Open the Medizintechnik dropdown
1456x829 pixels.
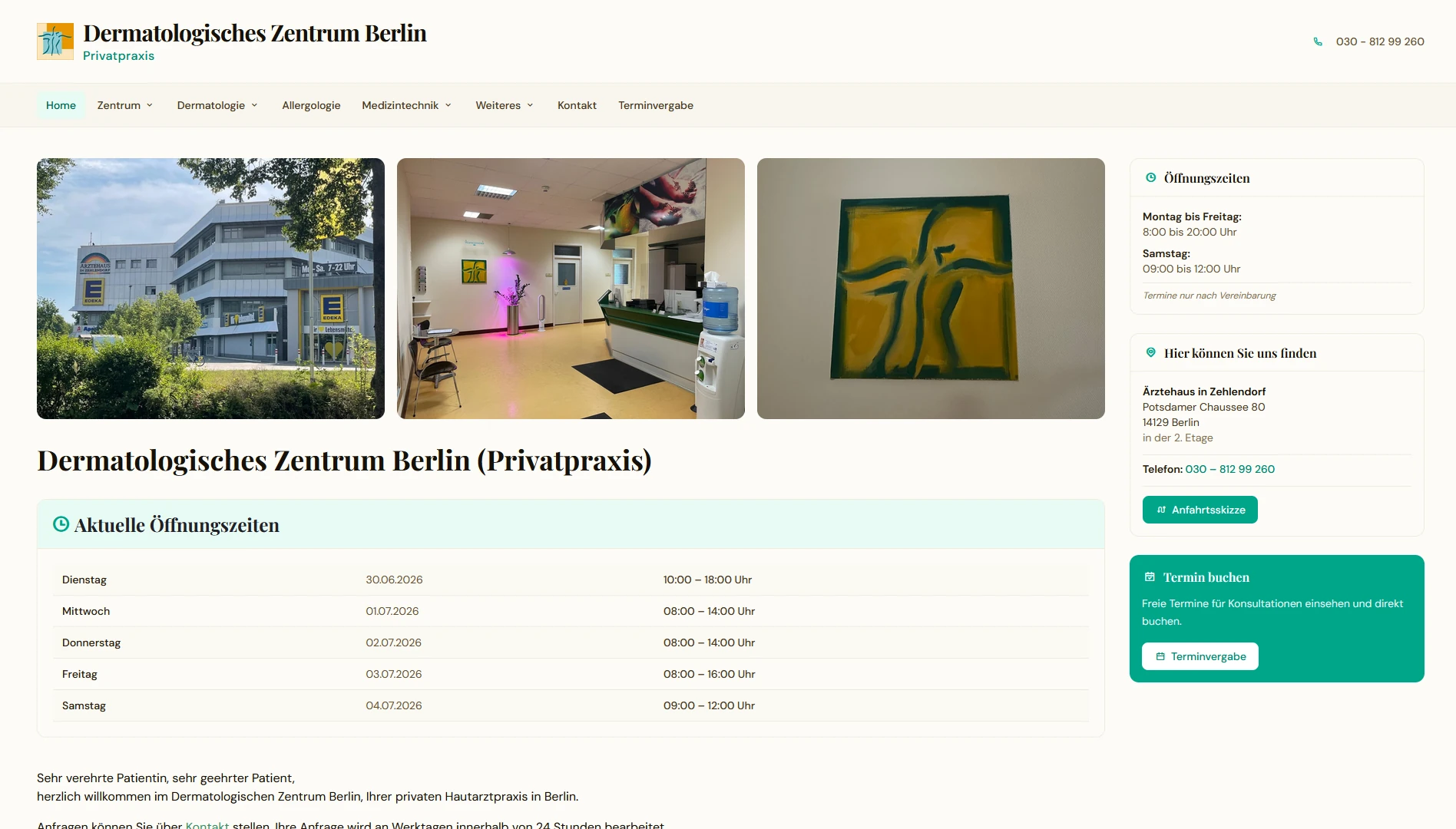(x=407, y=105)
